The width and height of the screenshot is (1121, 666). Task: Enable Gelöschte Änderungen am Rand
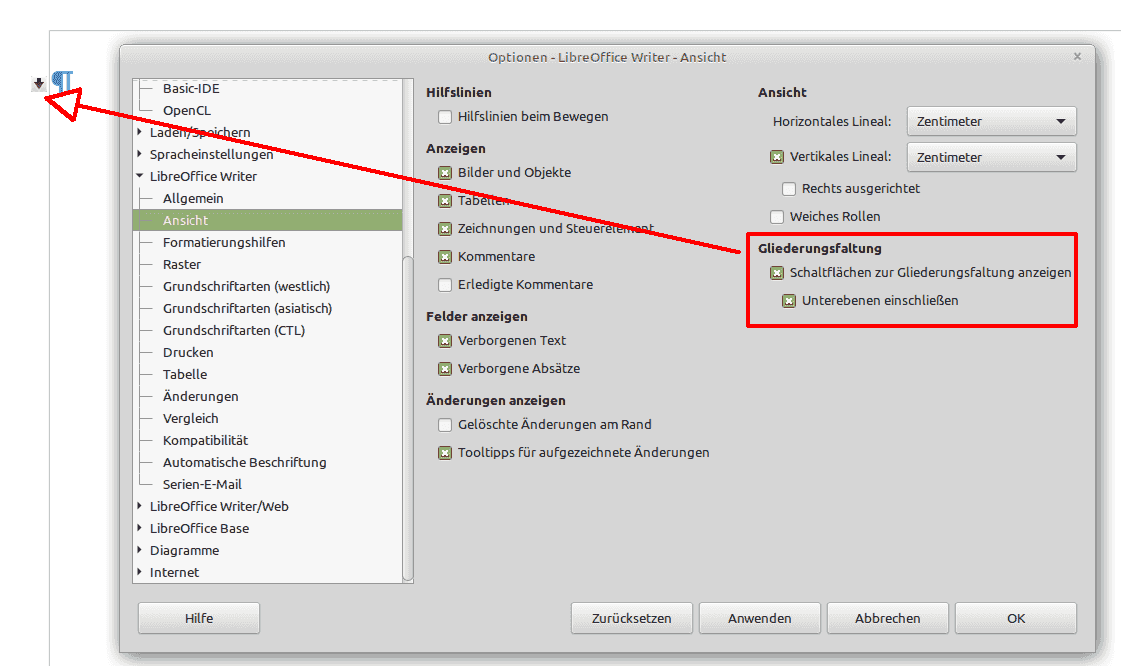click(445, 424)
